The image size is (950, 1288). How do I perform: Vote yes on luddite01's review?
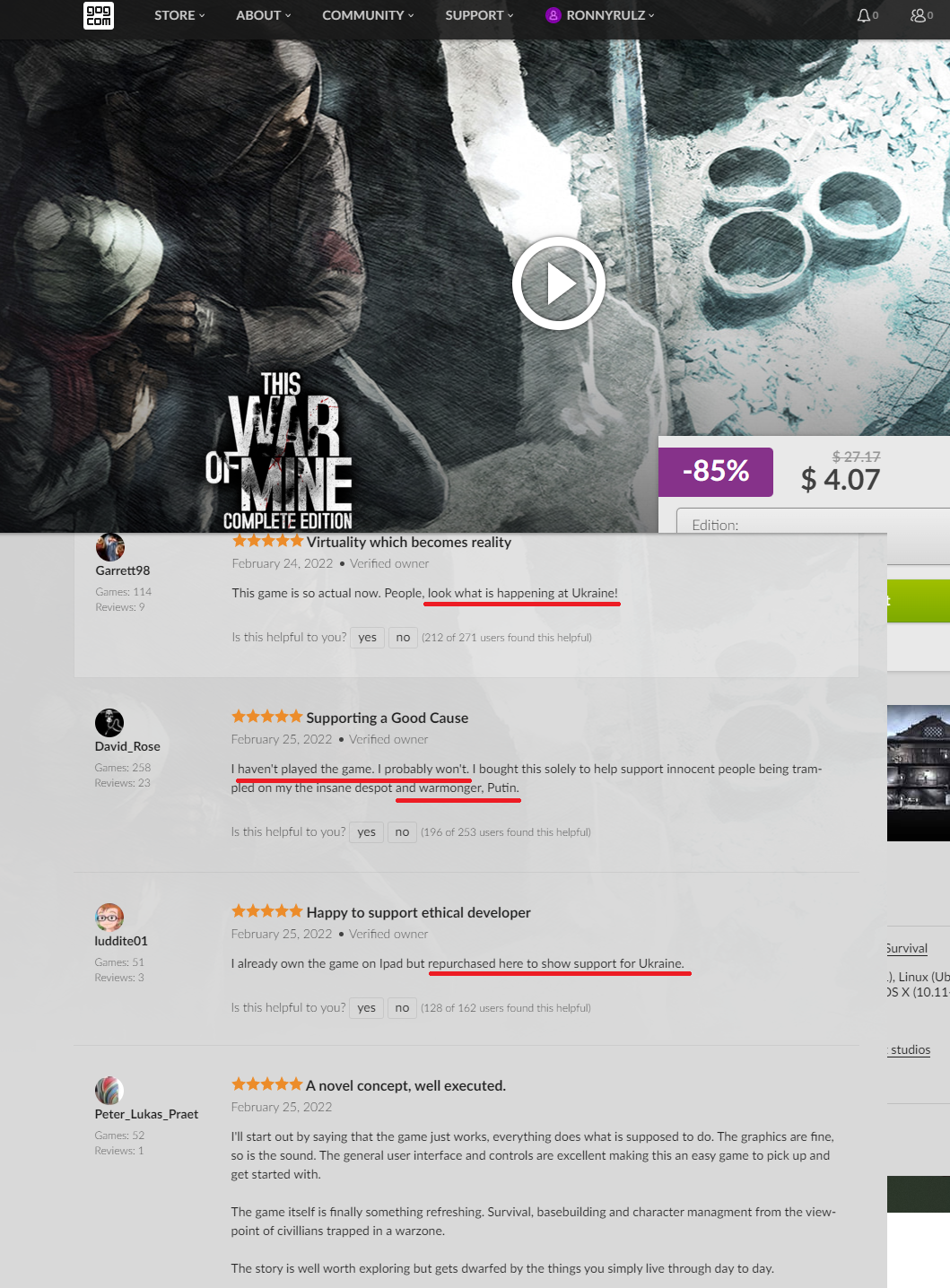point(367,1008)
